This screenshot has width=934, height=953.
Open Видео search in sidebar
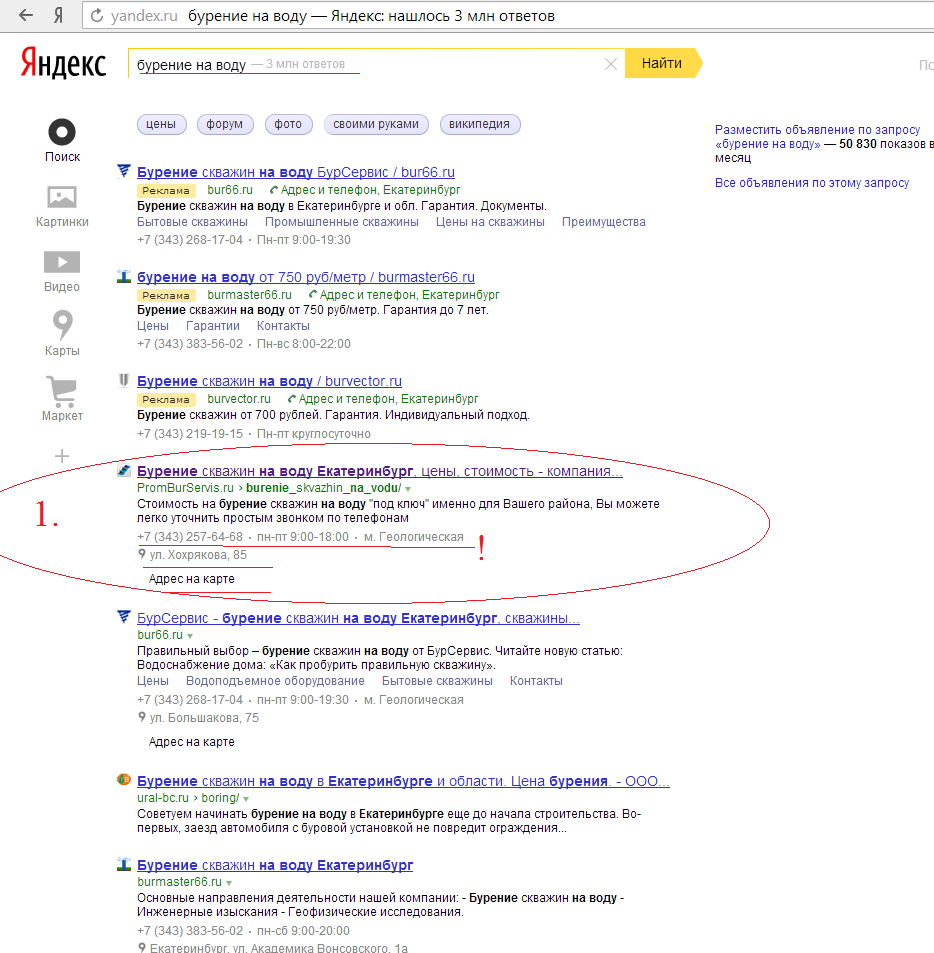click(62, 272)
